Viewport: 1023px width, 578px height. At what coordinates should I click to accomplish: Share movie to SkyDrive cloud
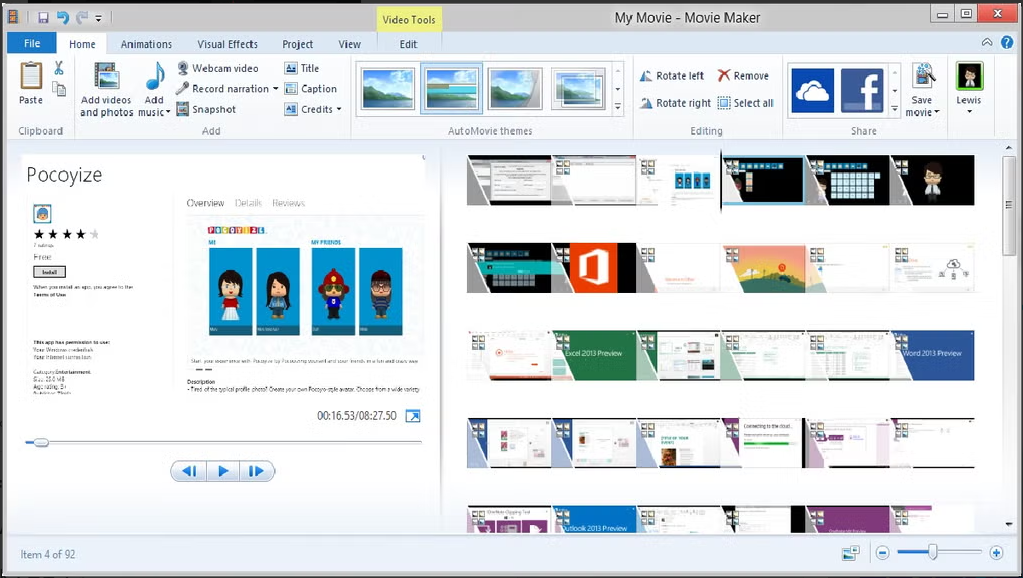(x=812, y=90)
